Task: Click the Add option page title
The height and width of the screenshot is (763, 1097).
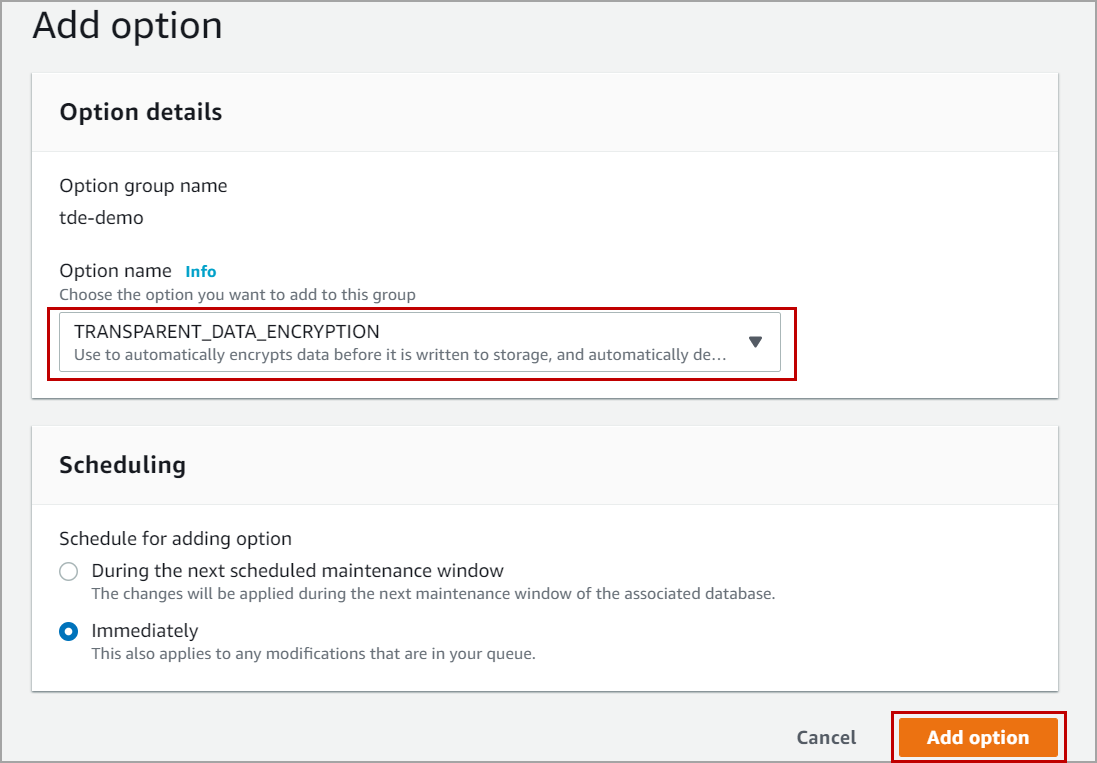Action: click(127, 26)
